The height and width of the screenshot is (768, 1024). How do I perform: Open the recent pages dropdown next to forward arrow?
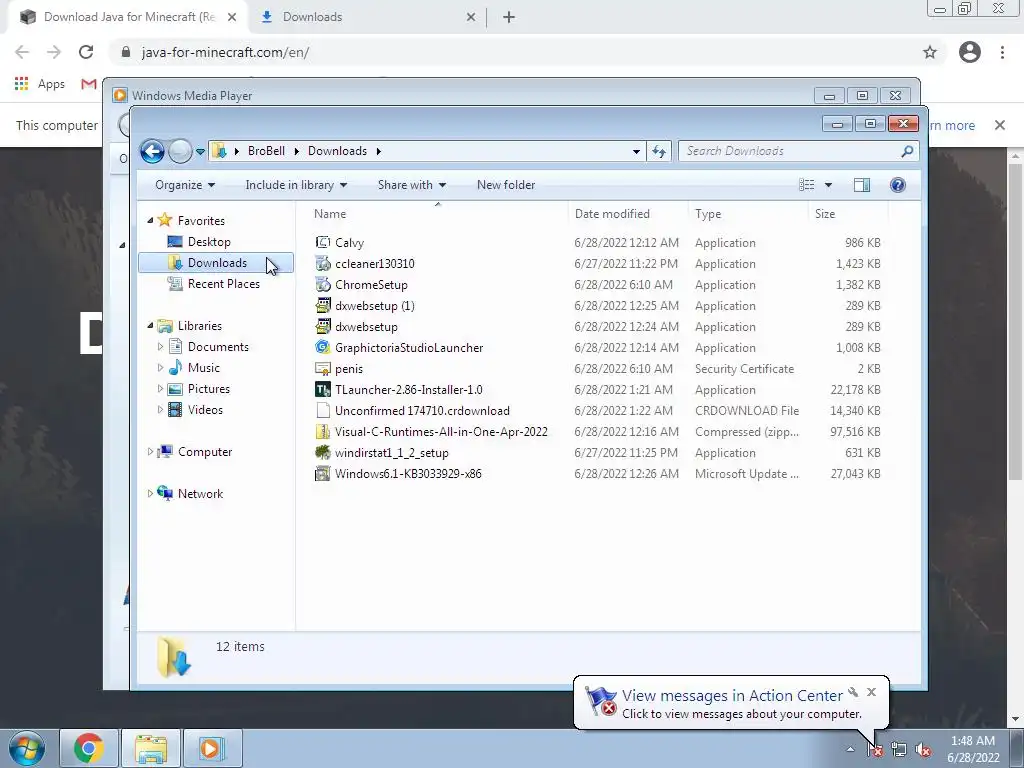[200, 152]
